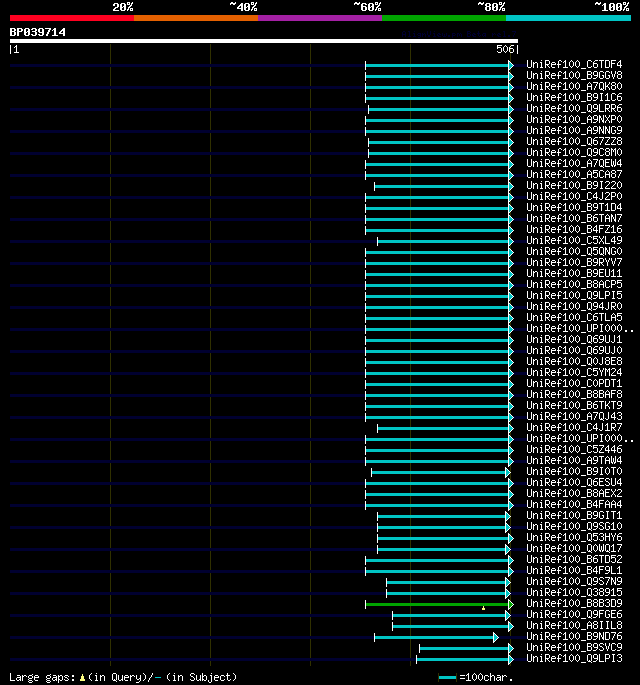640x685 pixels.
Task: Pick the UniRef100_B8BAF8 hit name
Action: coord(574,394)
